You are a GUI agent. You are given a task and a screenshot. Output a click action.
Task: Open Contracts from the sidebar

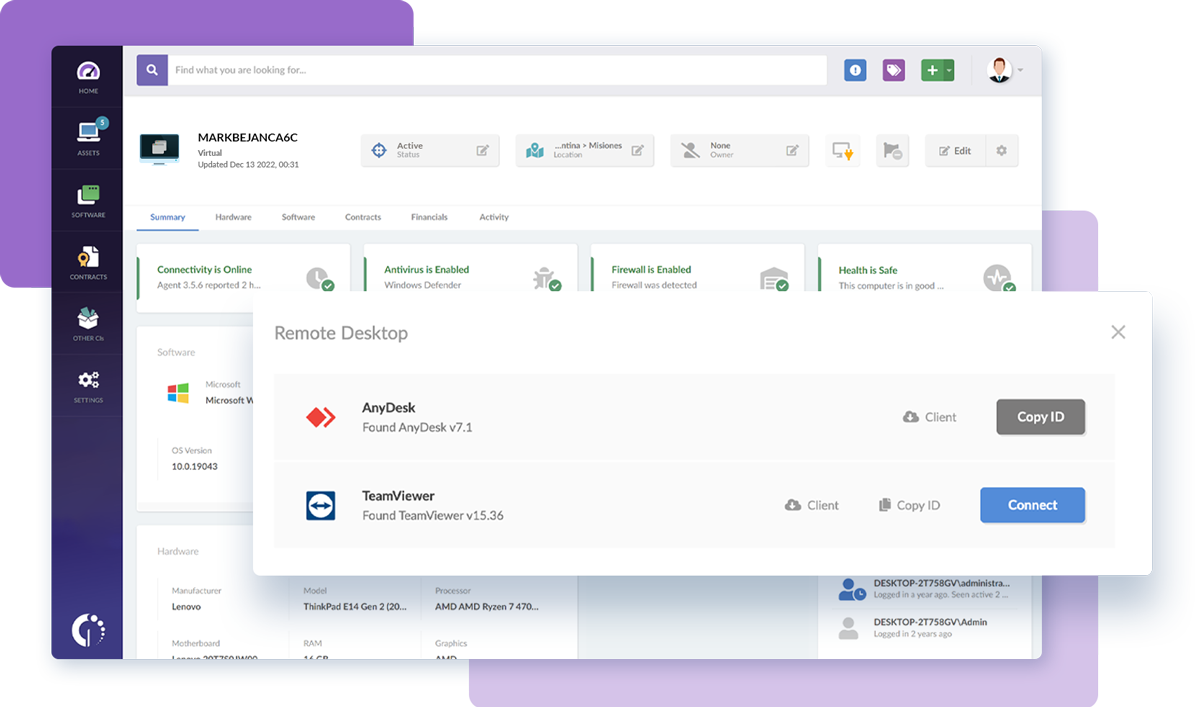(88, 261)
